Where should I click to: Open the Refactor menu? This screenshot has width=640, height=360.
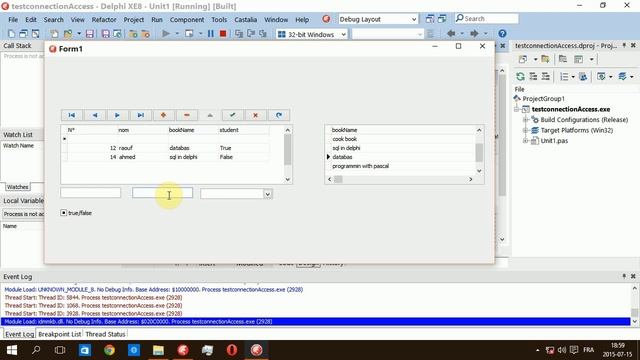click(x=104, y=20)
